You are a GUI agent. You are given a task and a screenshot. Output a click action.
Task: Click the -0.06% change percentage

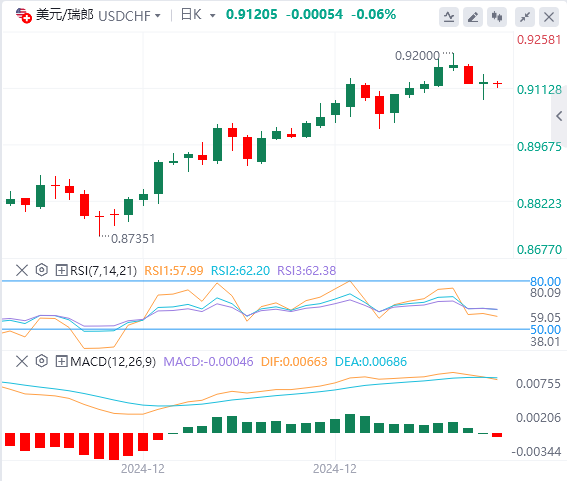374,14
